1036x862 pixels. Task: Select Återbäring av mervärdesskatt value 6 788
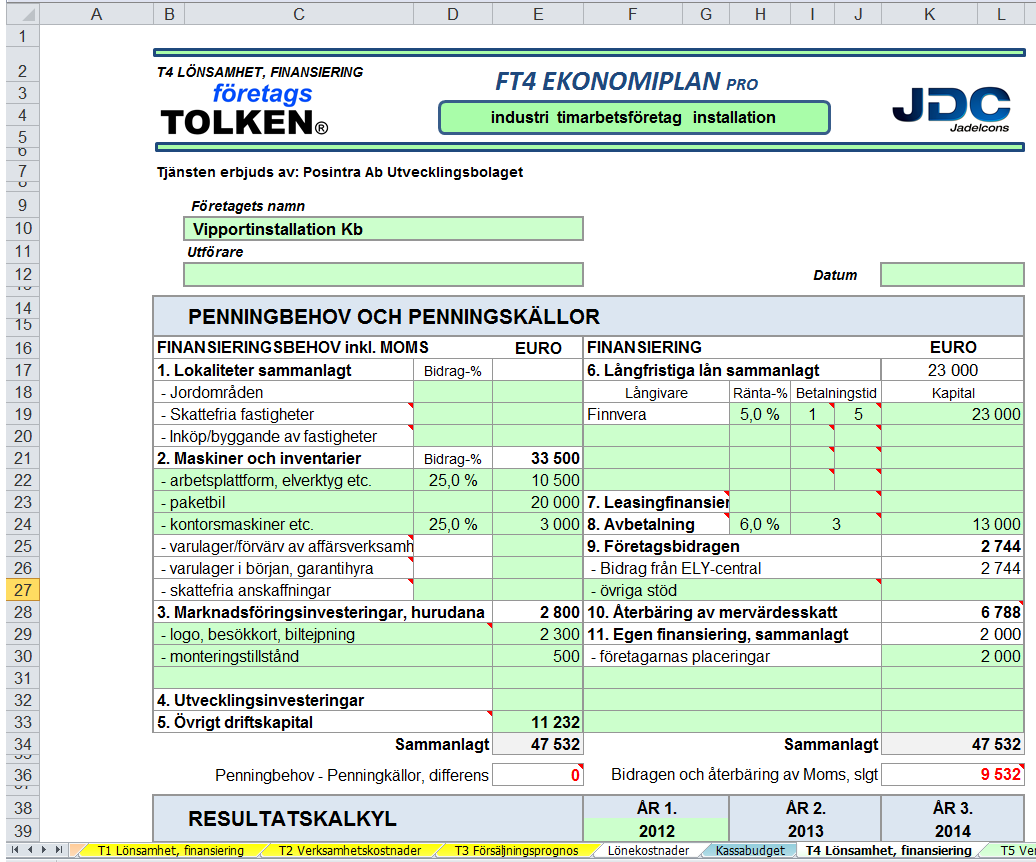(952, 612)
